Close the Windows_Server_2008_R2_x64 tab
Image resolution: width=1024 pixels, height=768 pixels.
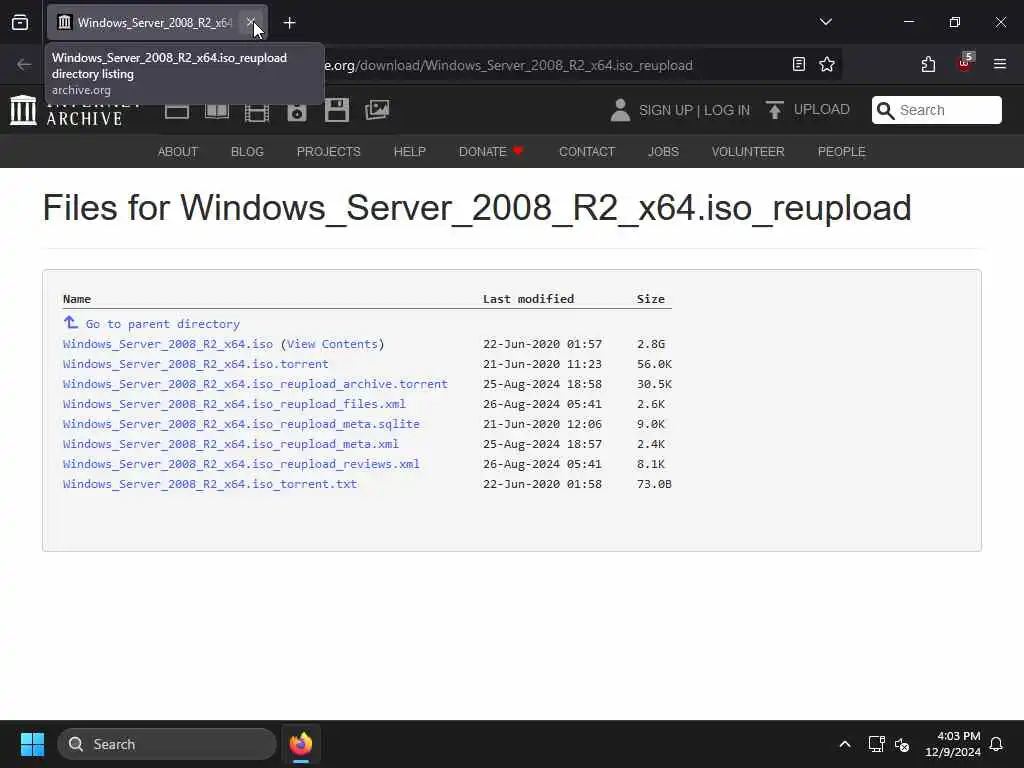[251, 22]
